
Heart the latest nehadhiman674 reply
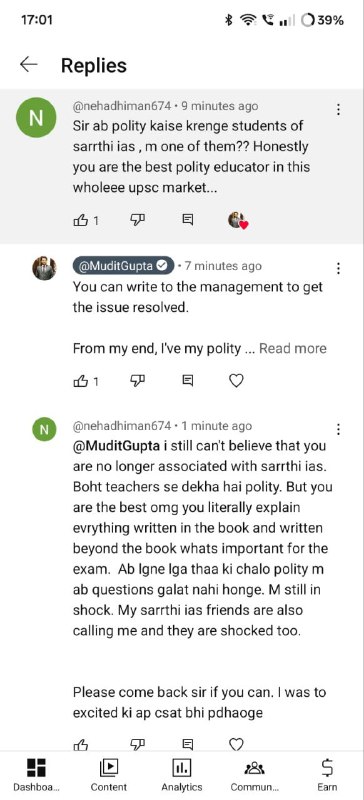click(236, 744)
